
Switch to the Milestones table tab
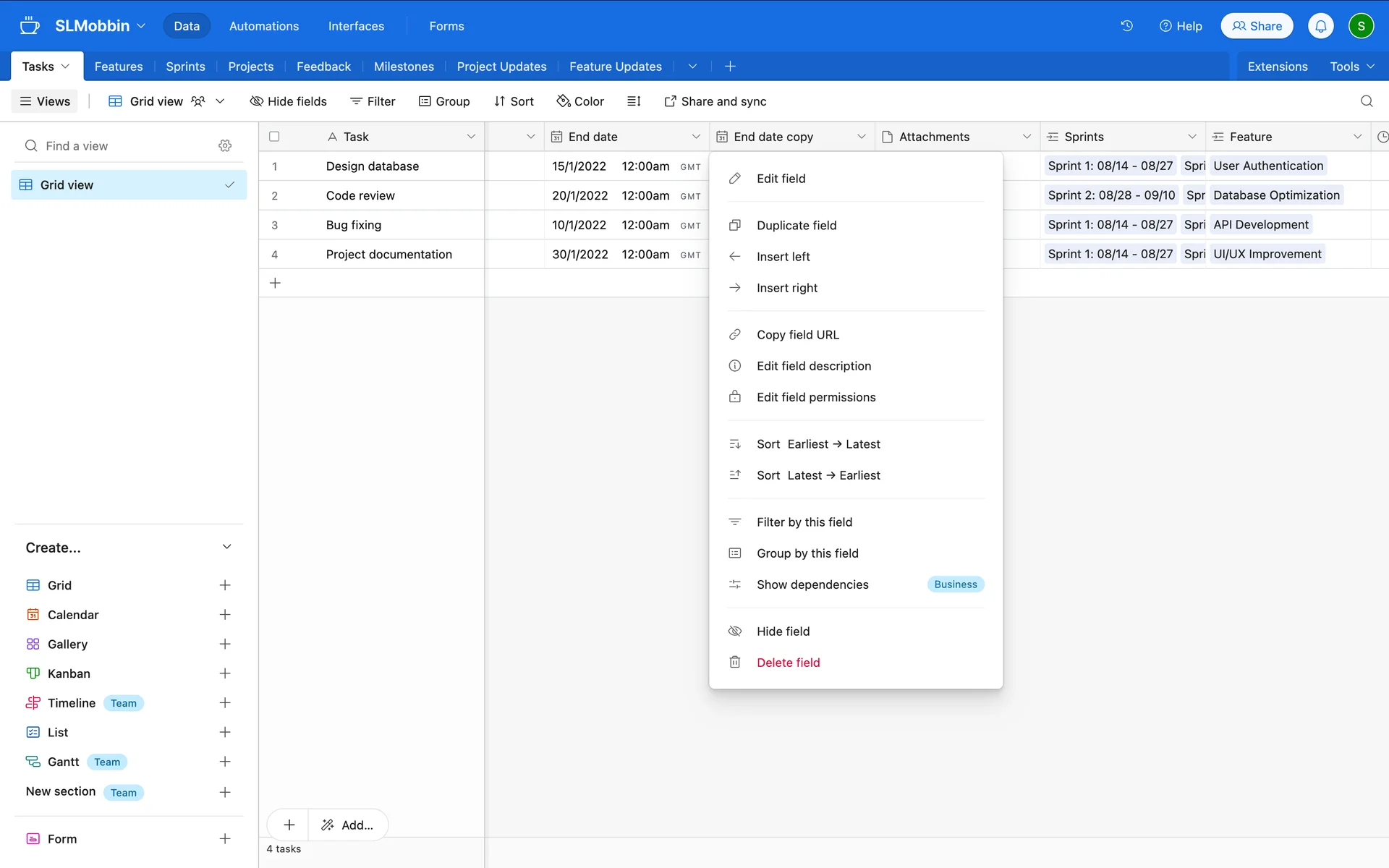coord(404,67)
